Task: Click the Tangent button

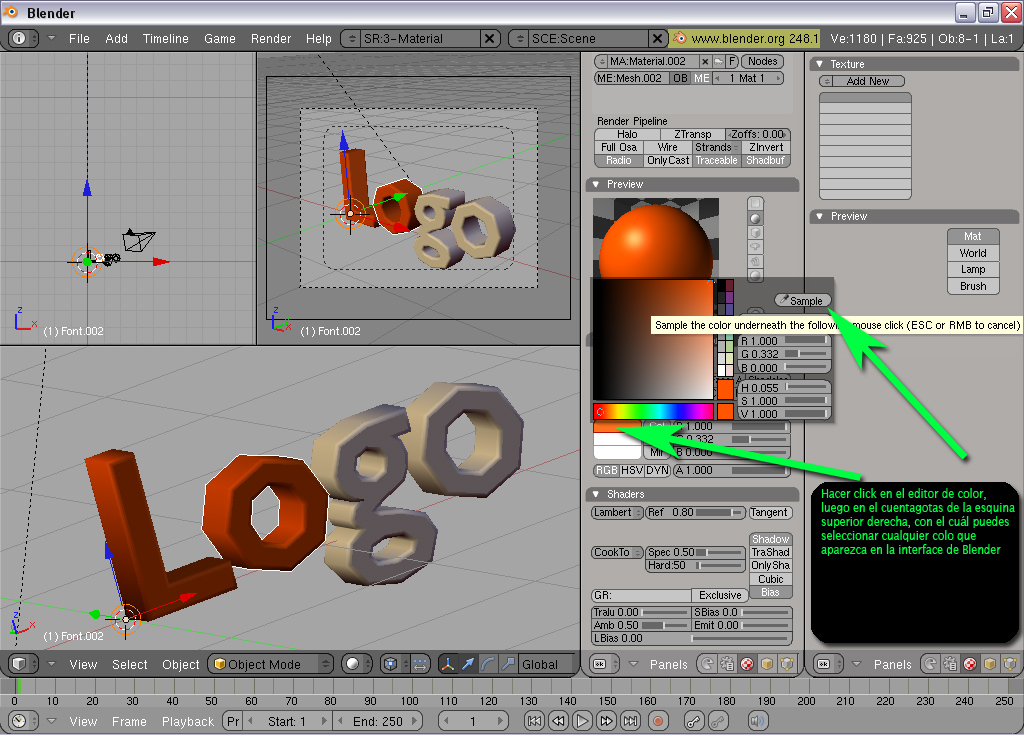Action: tap(769, 513)
